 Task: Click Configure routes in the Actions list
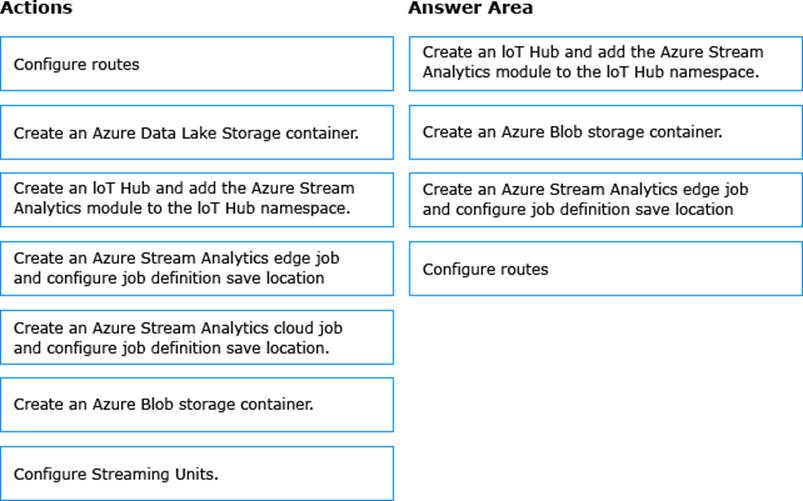(197, 64)
